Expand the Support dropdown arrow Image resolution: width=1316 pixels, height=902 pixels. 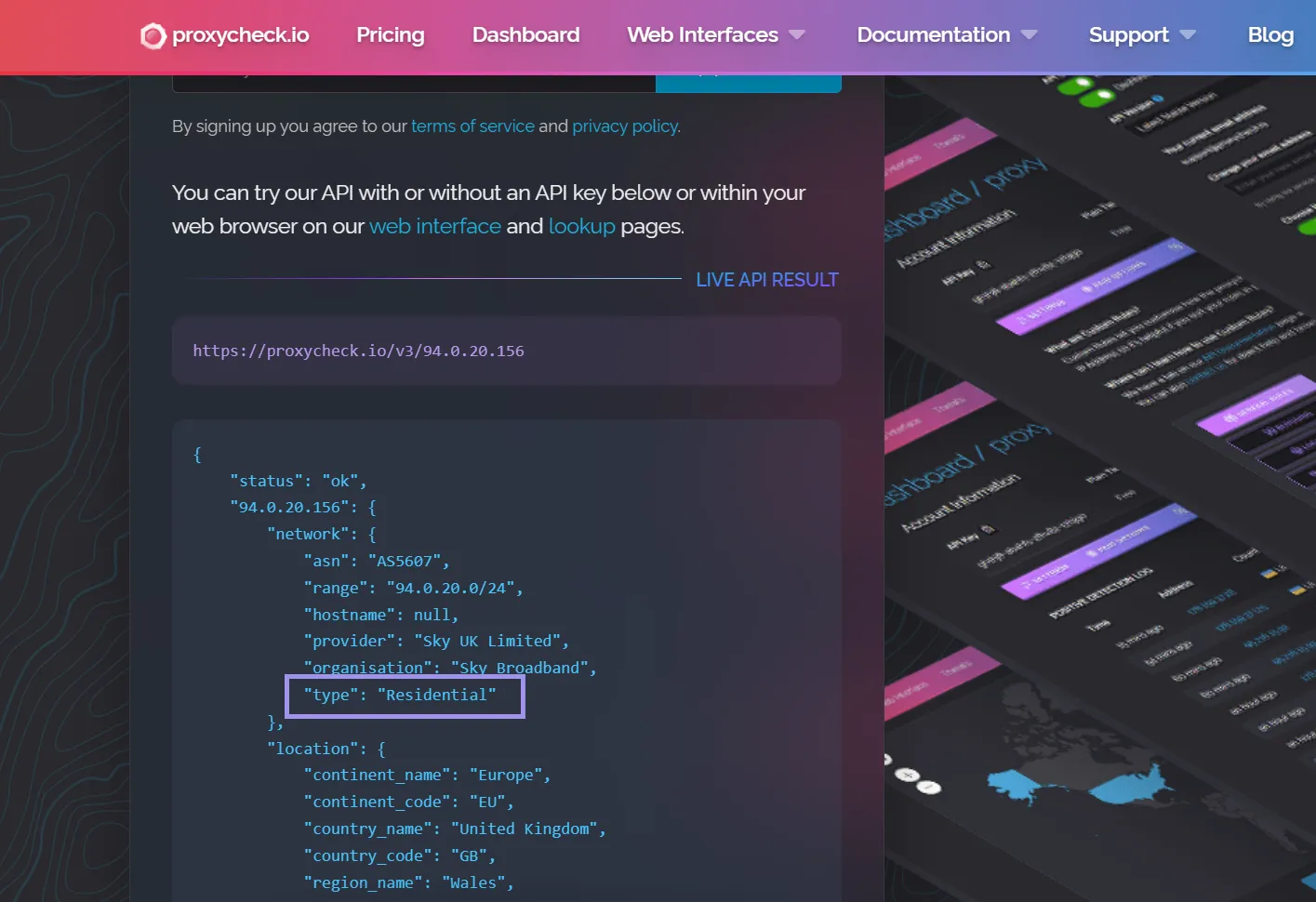coord(1188,35)
